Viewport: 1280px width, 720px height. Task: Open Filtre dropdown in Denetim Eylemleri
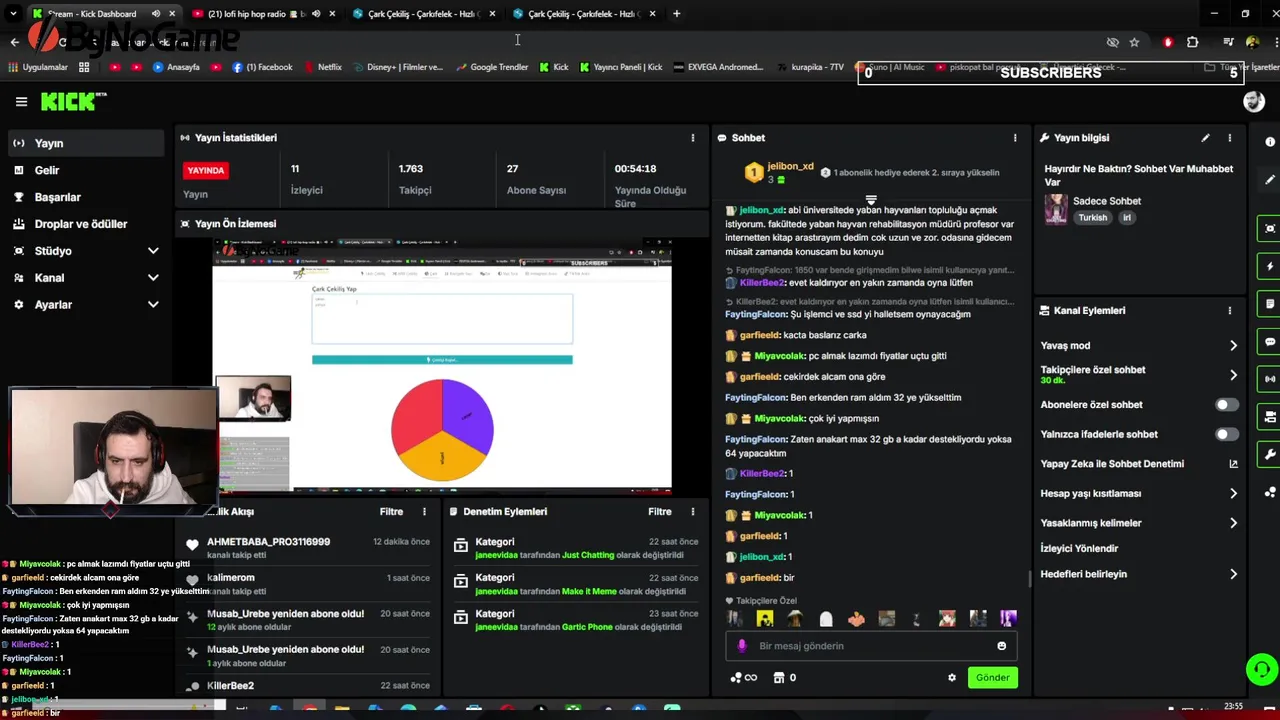[660, 512]
